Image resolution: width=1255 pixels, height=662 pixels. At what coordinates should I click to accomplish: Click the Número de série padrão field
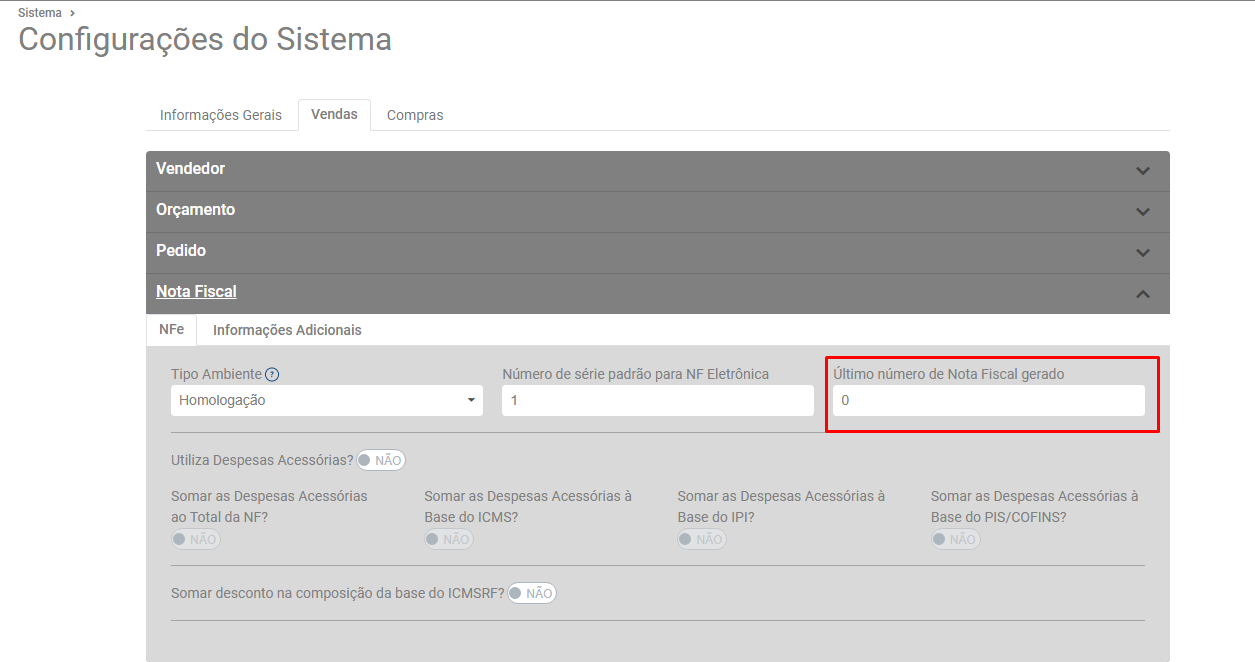click(x=657, y=400)
